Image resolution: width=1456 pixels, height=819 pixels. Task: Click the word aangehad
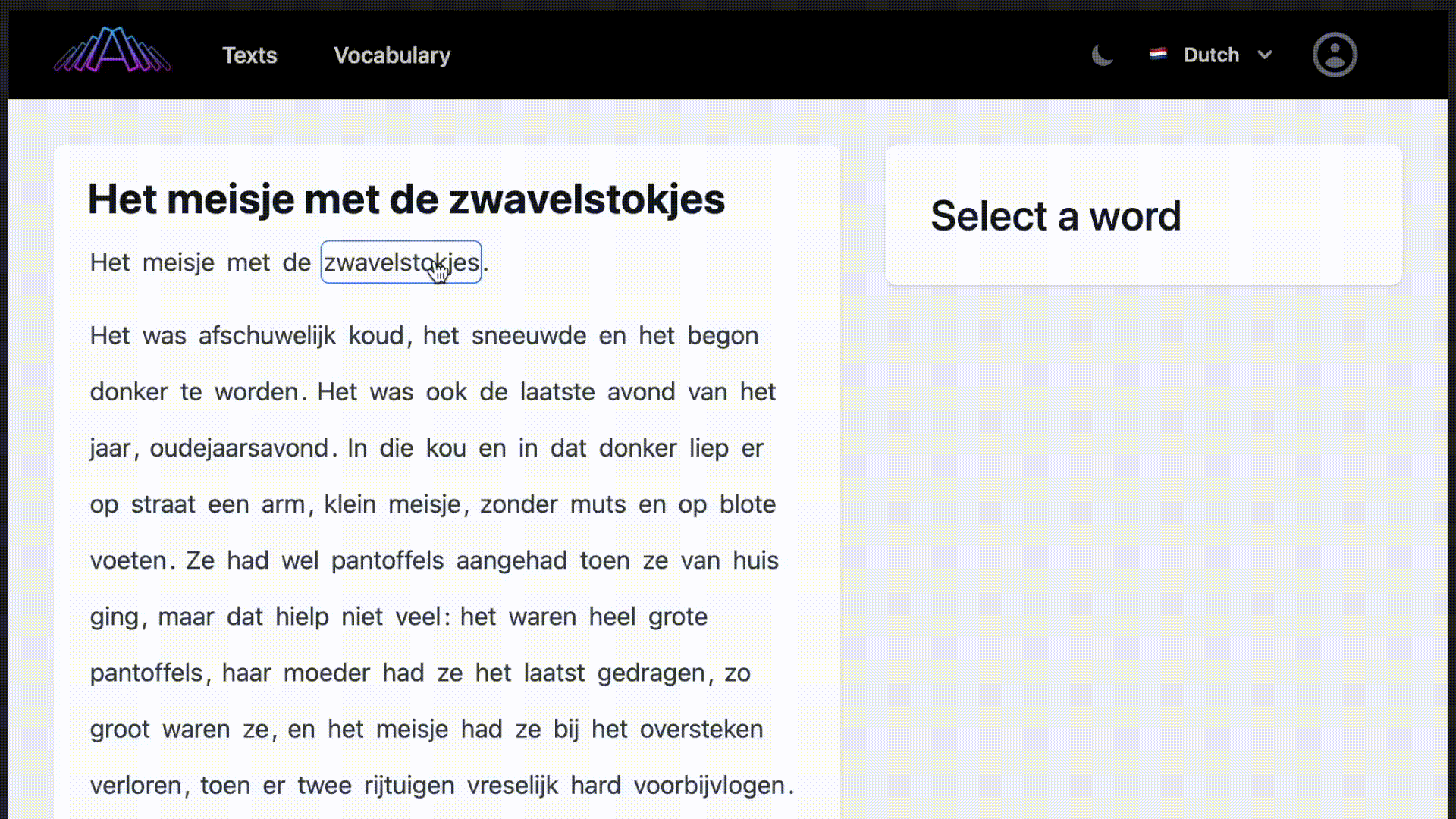(x=511, y=561)
